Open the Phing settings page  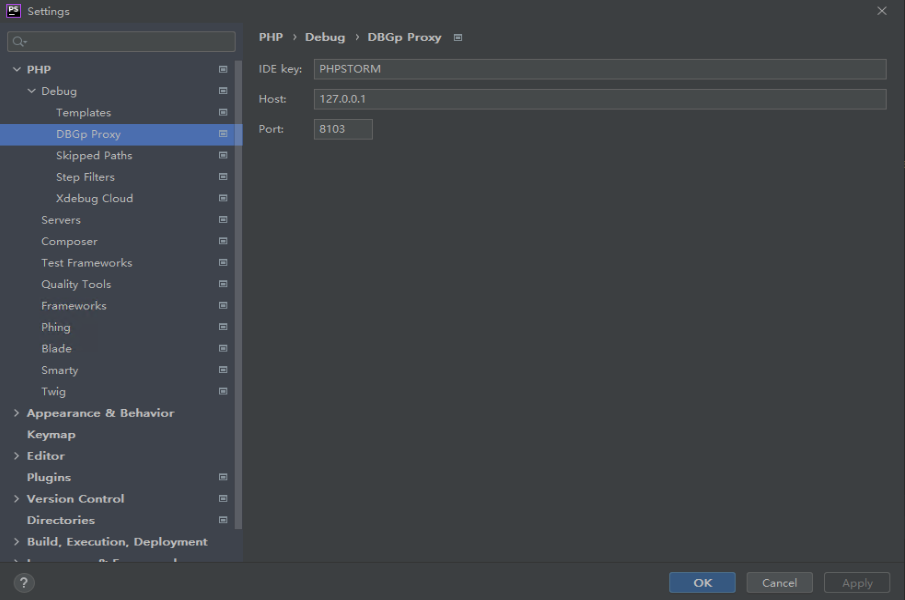pos(55,327)
